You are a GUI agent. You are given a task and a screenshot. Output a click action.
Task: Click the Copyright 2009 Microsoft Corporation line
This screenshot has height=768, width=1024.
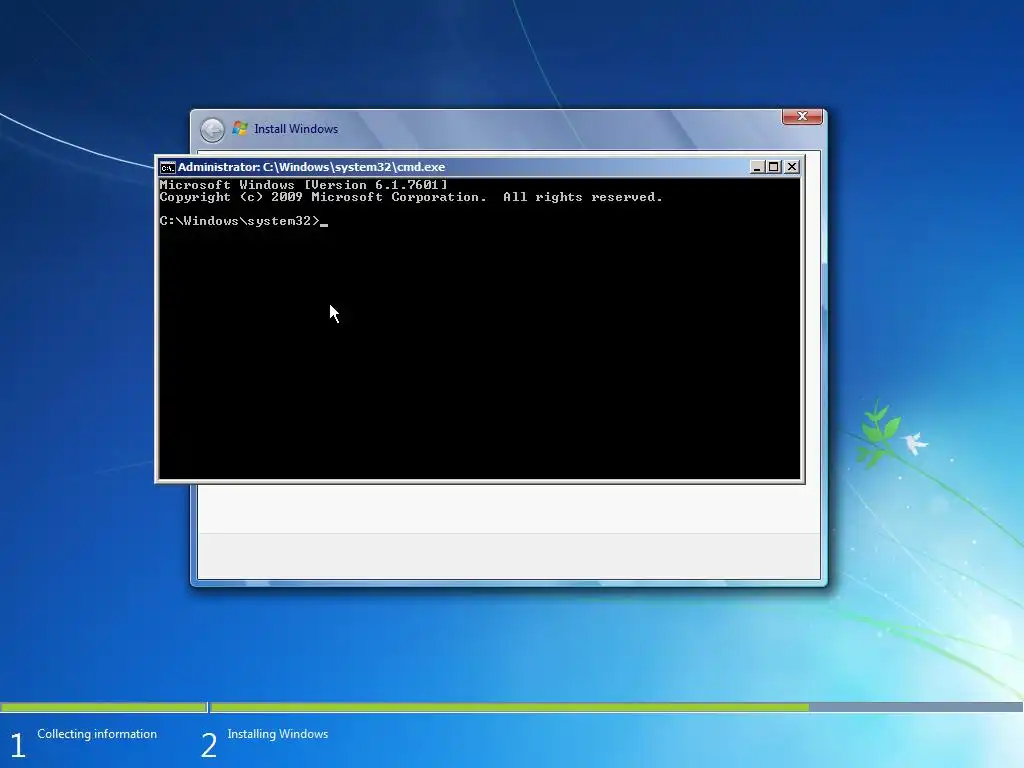(x=411, y=197)
